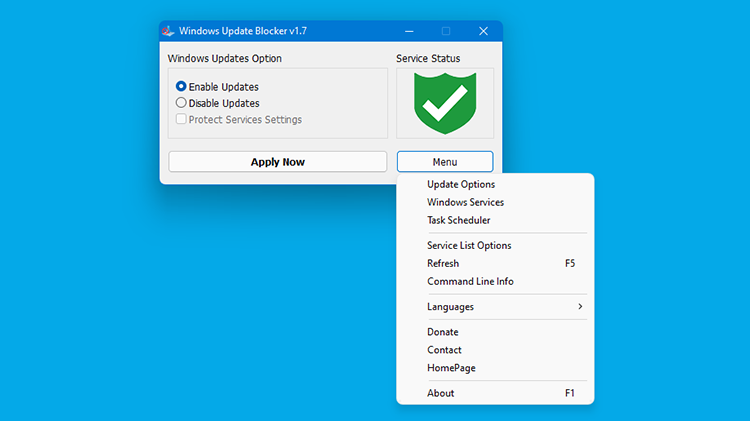This screenshot has width=750, height=421.
Task: Click the Windows Update Blocker v1.7 title text
Action: coord(243,31)
